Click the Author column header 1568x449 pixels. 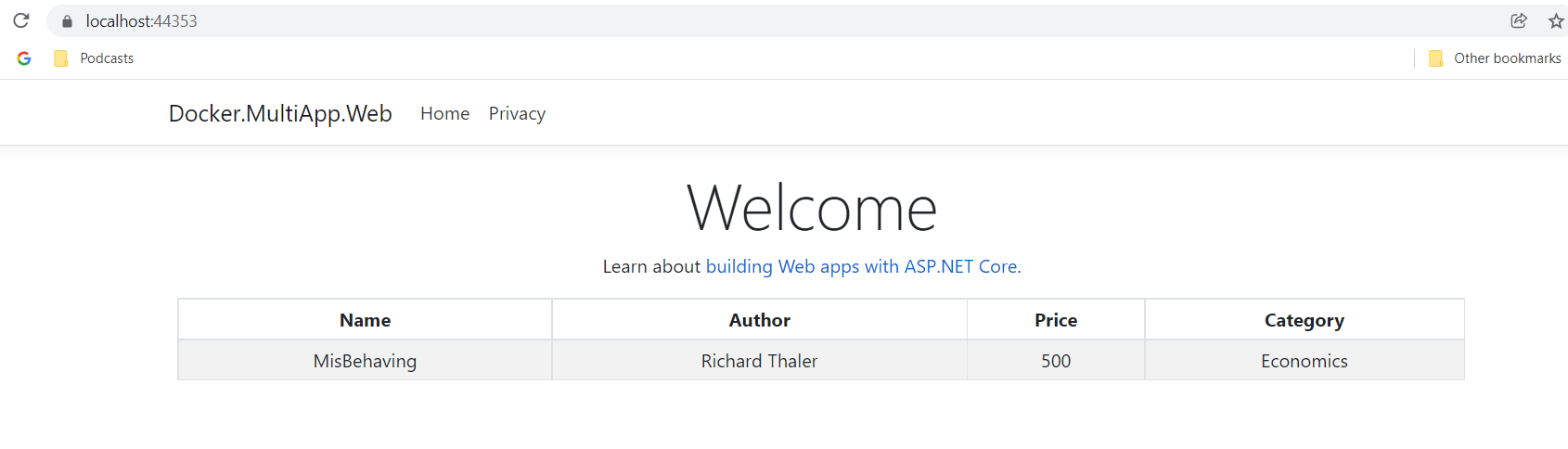tap(759, 320)
